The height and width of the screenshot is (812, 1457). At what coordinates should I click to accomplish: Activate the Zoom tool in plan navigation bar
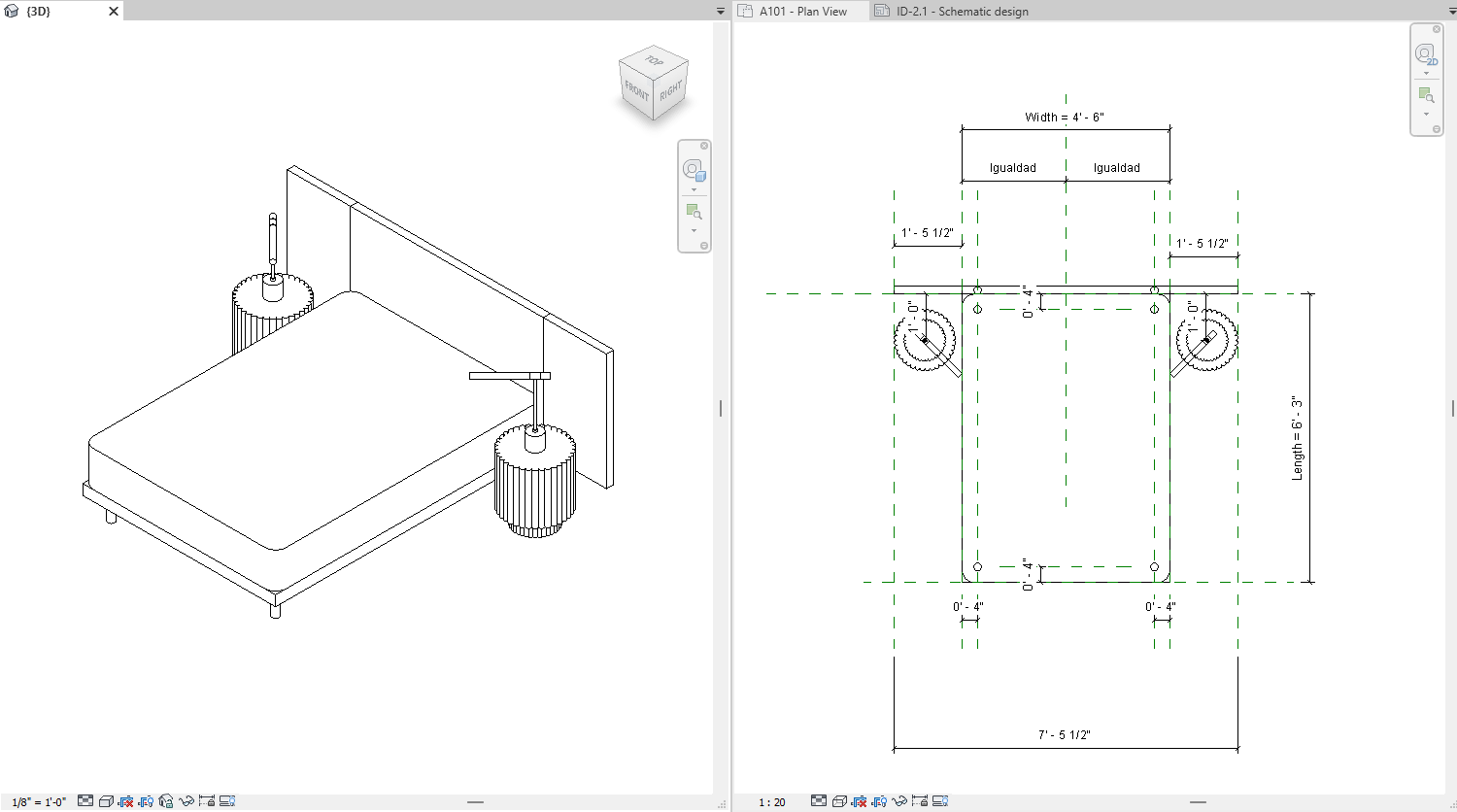tap(1426, 94)
